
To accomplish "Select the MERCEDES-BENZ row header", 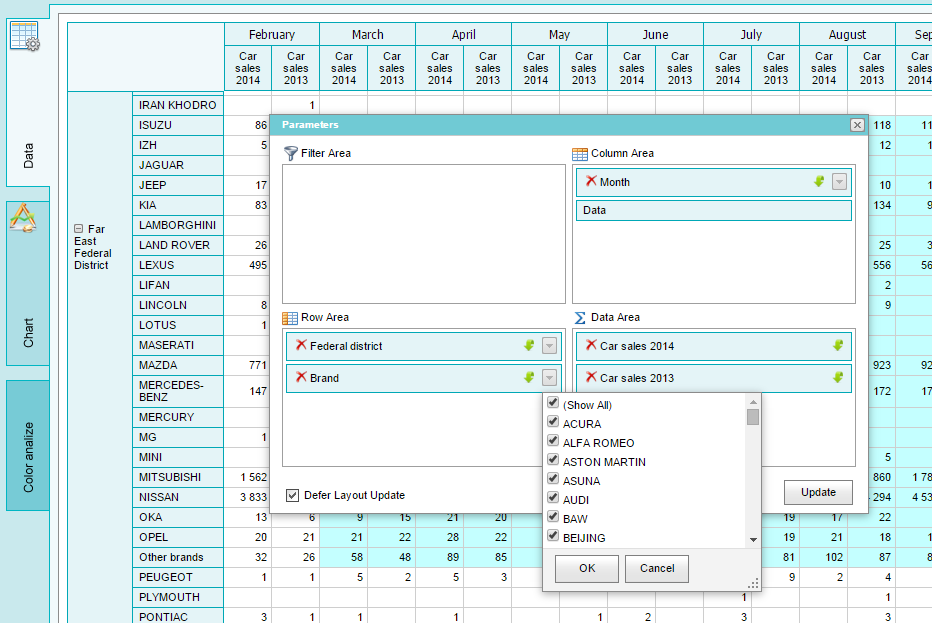I will [178, 391].
